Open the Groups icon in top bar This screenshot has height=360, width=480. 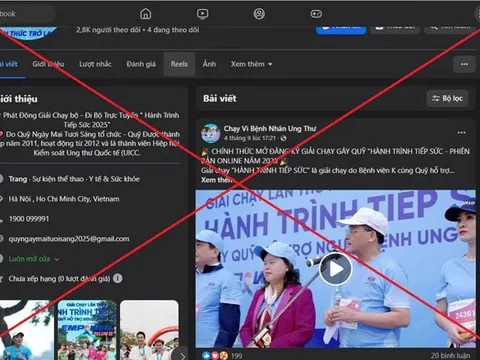click(x=259, y=14)
